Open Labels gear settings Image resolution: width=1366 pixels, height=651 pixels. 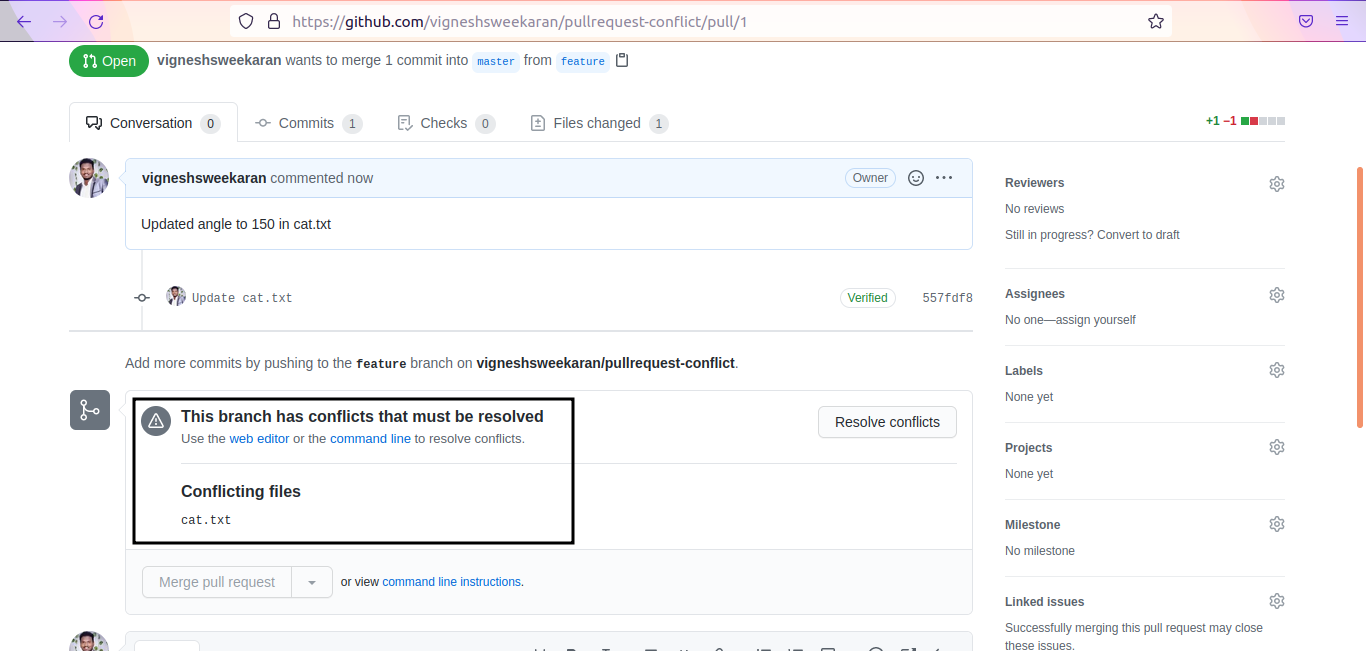[1276, 370]
